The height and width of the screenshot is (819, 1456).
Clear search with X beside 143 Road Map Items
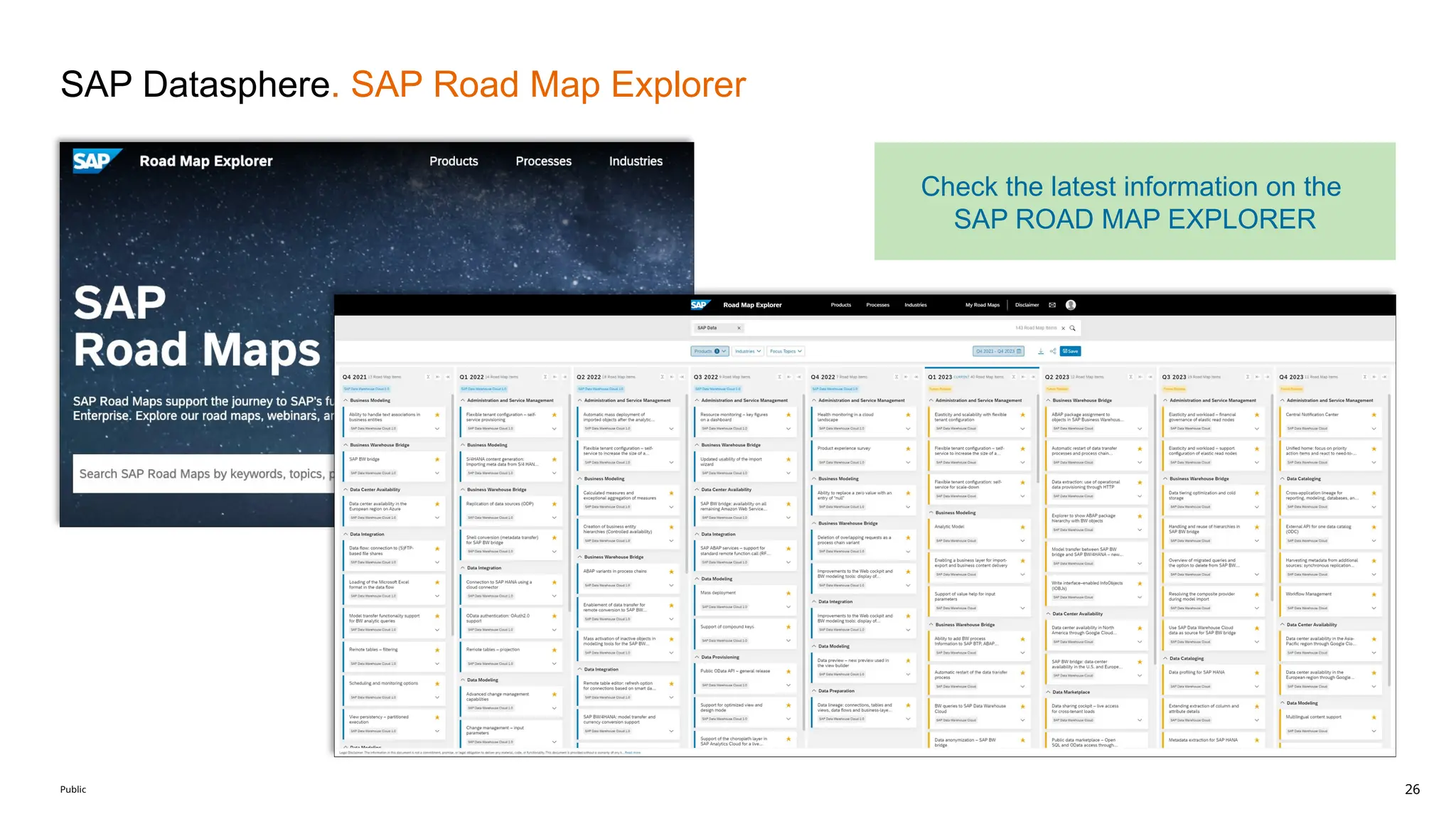[1064, 328]
